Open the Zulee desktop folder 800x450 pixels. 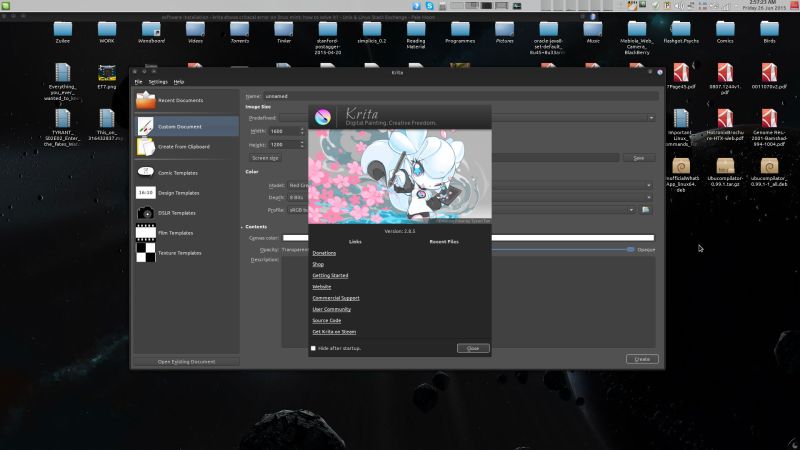pyautogui.click(x=63, y=32)
